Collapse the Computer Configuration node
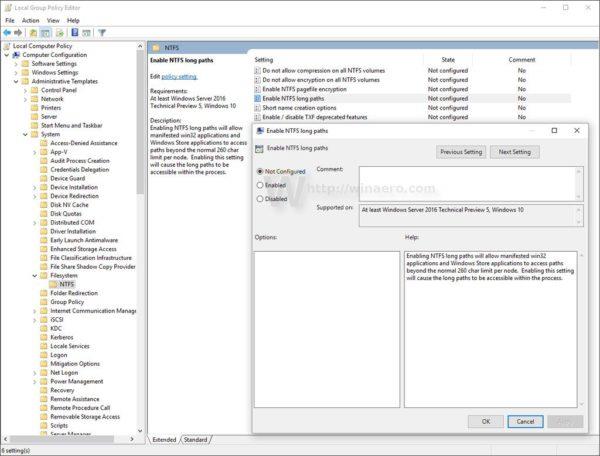The image size is (600, 456). pos(7,55)
